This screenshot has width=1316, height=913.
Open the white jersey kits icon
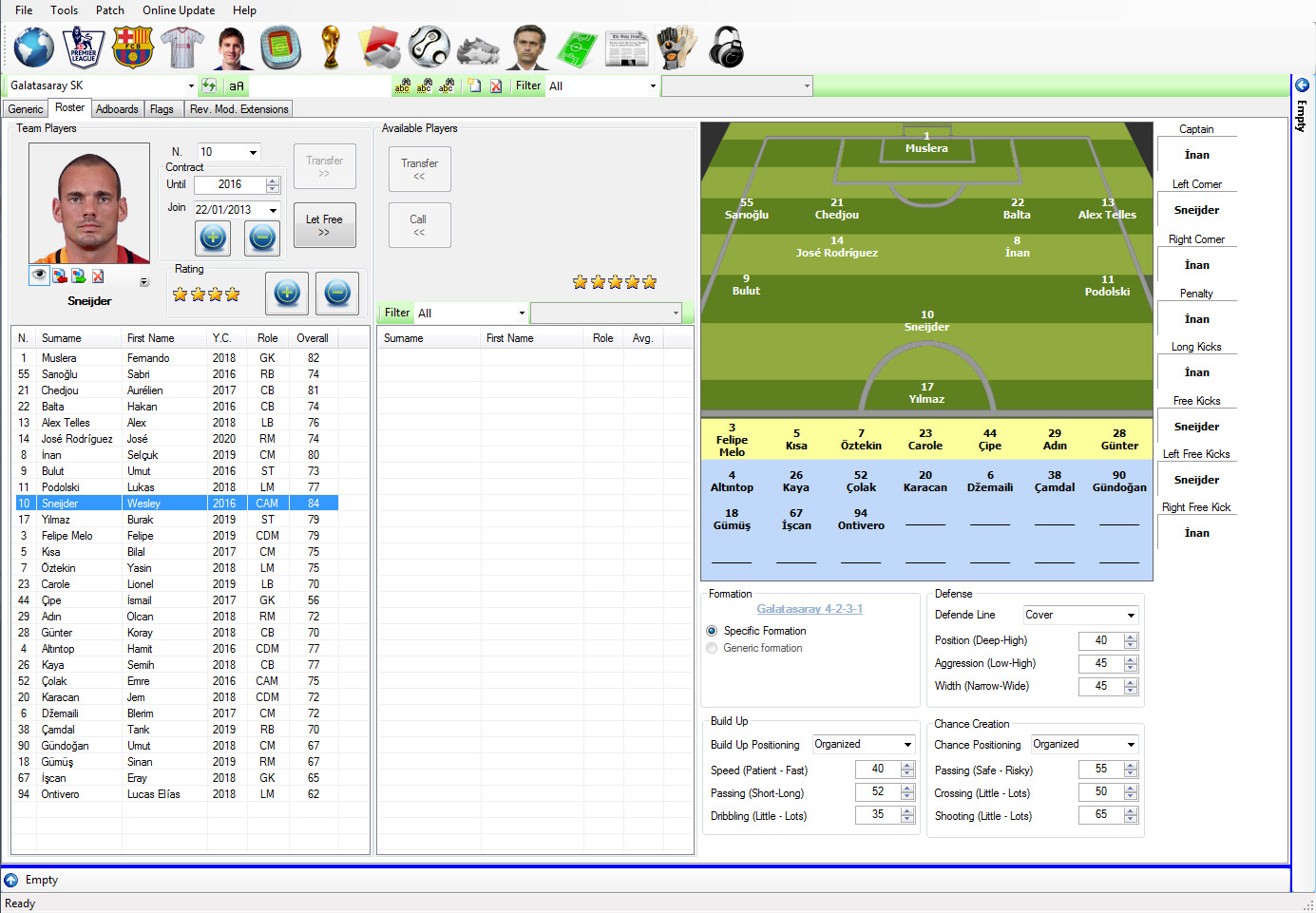coord(181,48)
